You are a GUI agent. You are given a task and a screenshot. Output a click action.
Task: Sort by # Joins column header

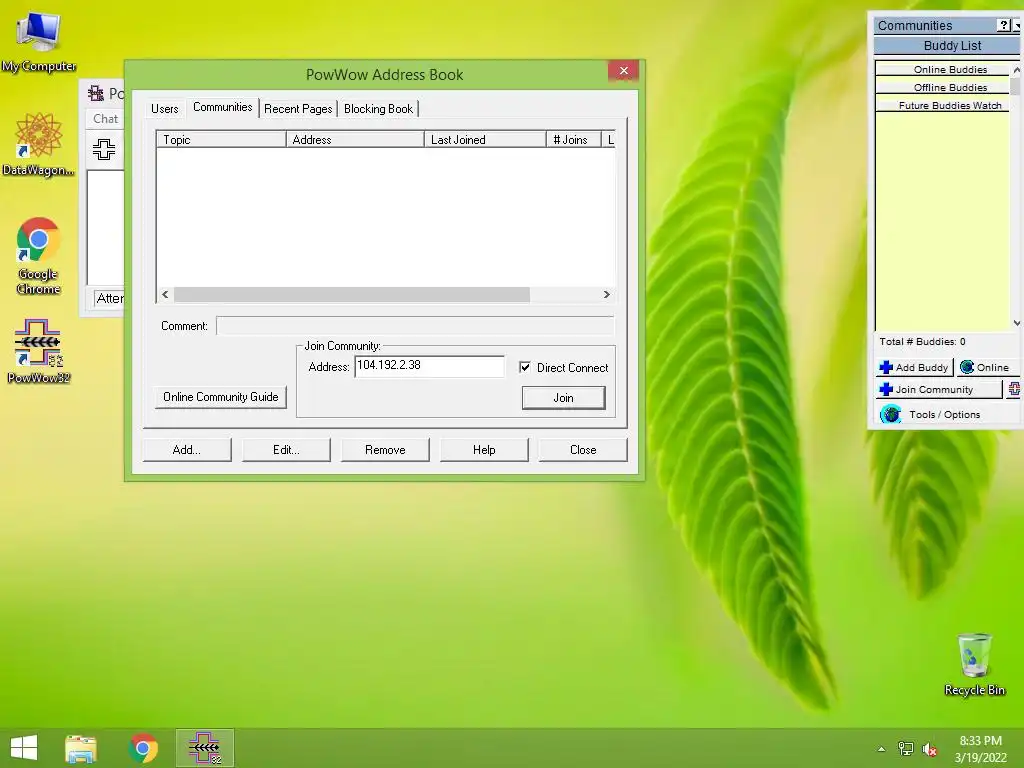point(573,139)
